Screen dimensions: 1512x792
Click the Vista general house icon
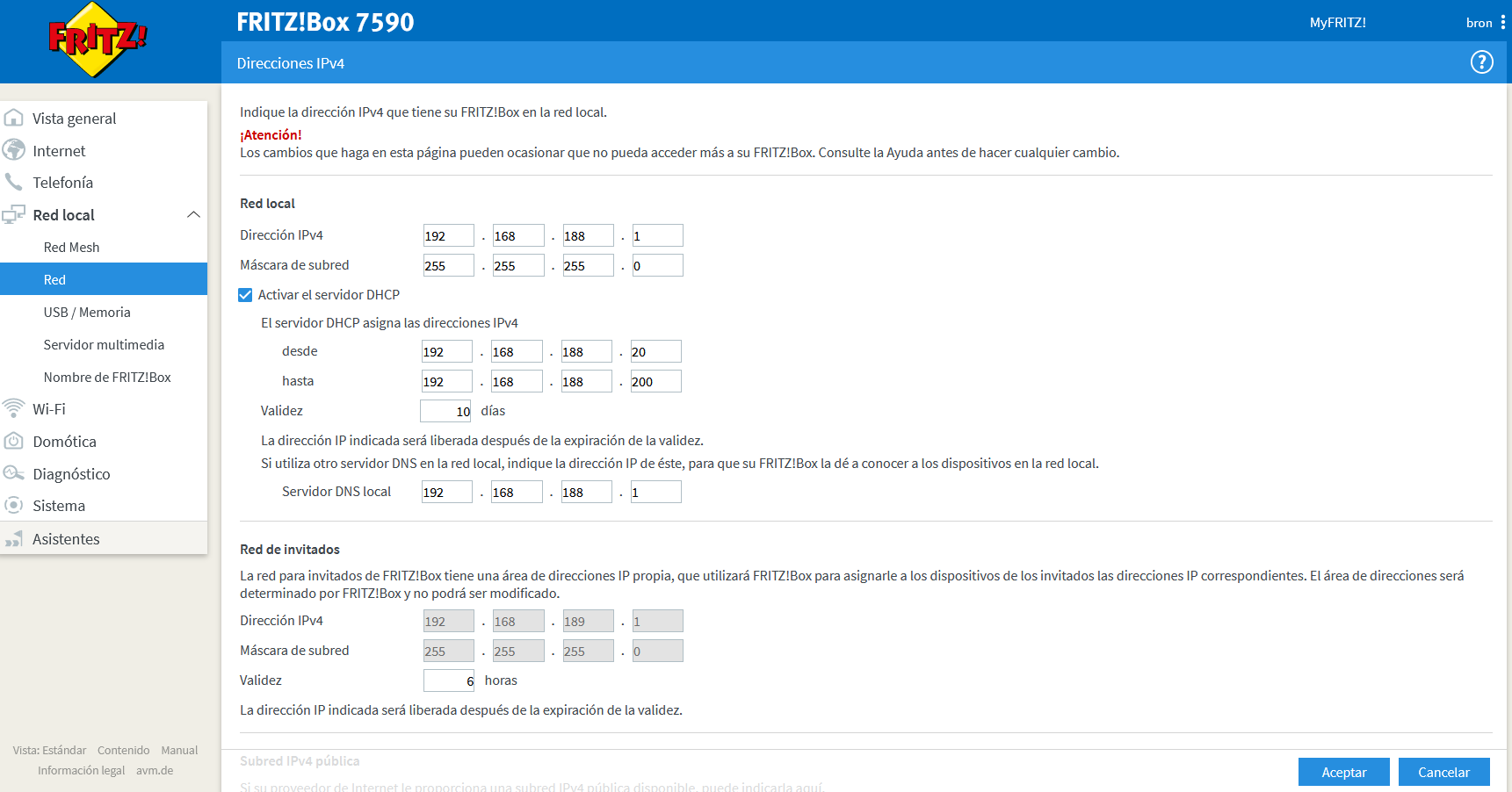pyautogui.click(x=13, y=118)
